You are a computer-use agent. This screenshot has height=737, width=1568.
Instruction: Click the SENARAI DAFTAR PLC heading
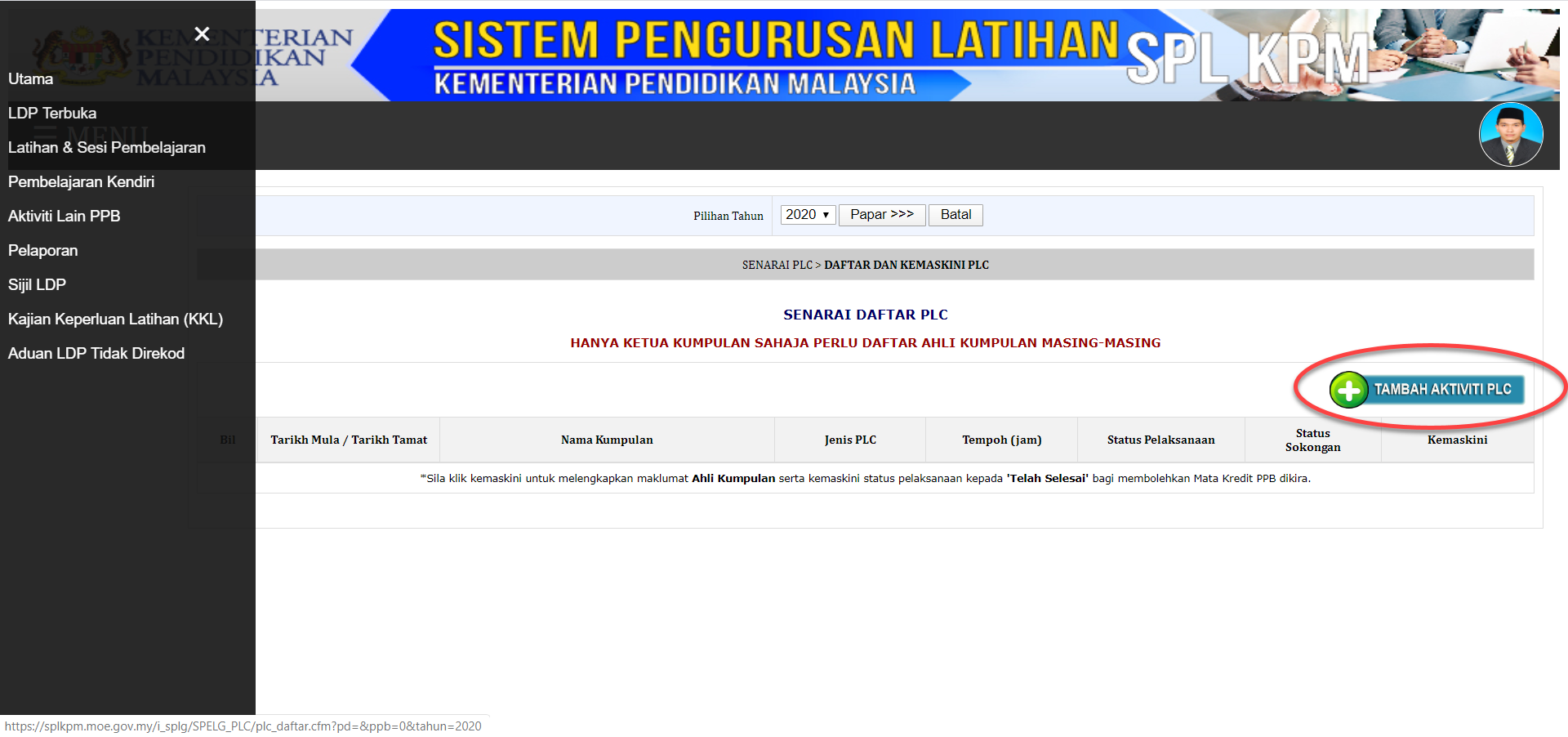866,315
